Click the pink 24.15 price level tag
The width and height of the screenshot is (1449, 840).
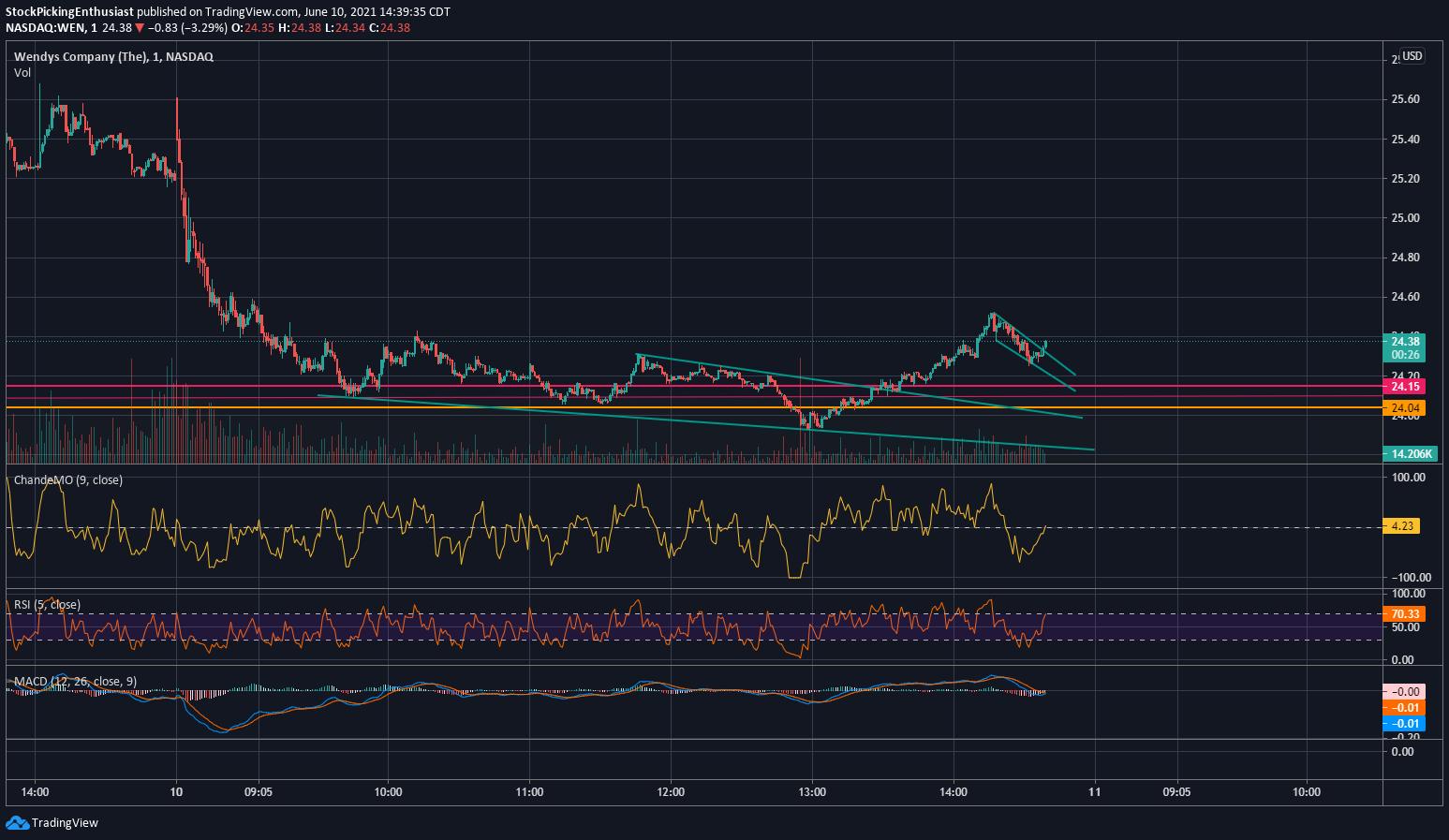(x=1404, y=387)
